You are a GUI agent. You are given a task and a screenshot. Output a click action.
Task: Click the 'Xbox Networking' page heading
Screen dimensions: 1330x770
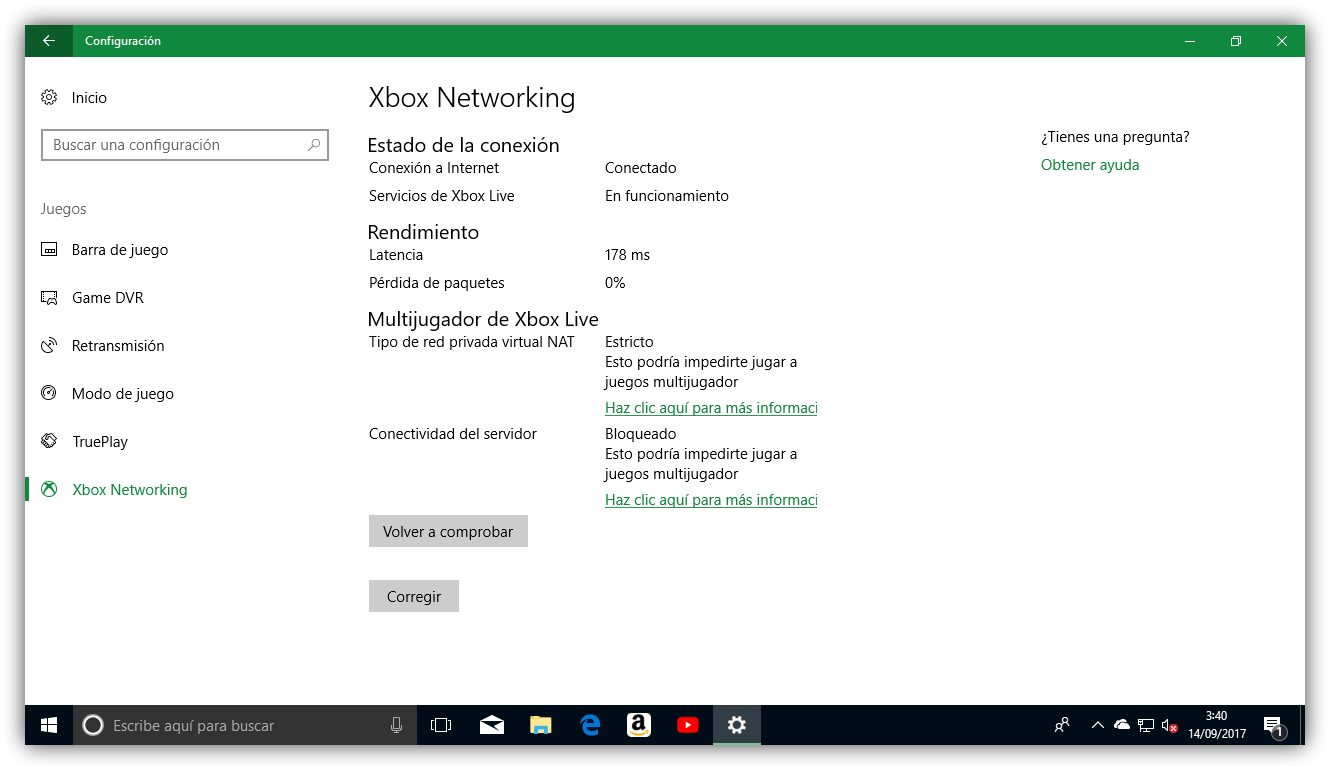472,98
